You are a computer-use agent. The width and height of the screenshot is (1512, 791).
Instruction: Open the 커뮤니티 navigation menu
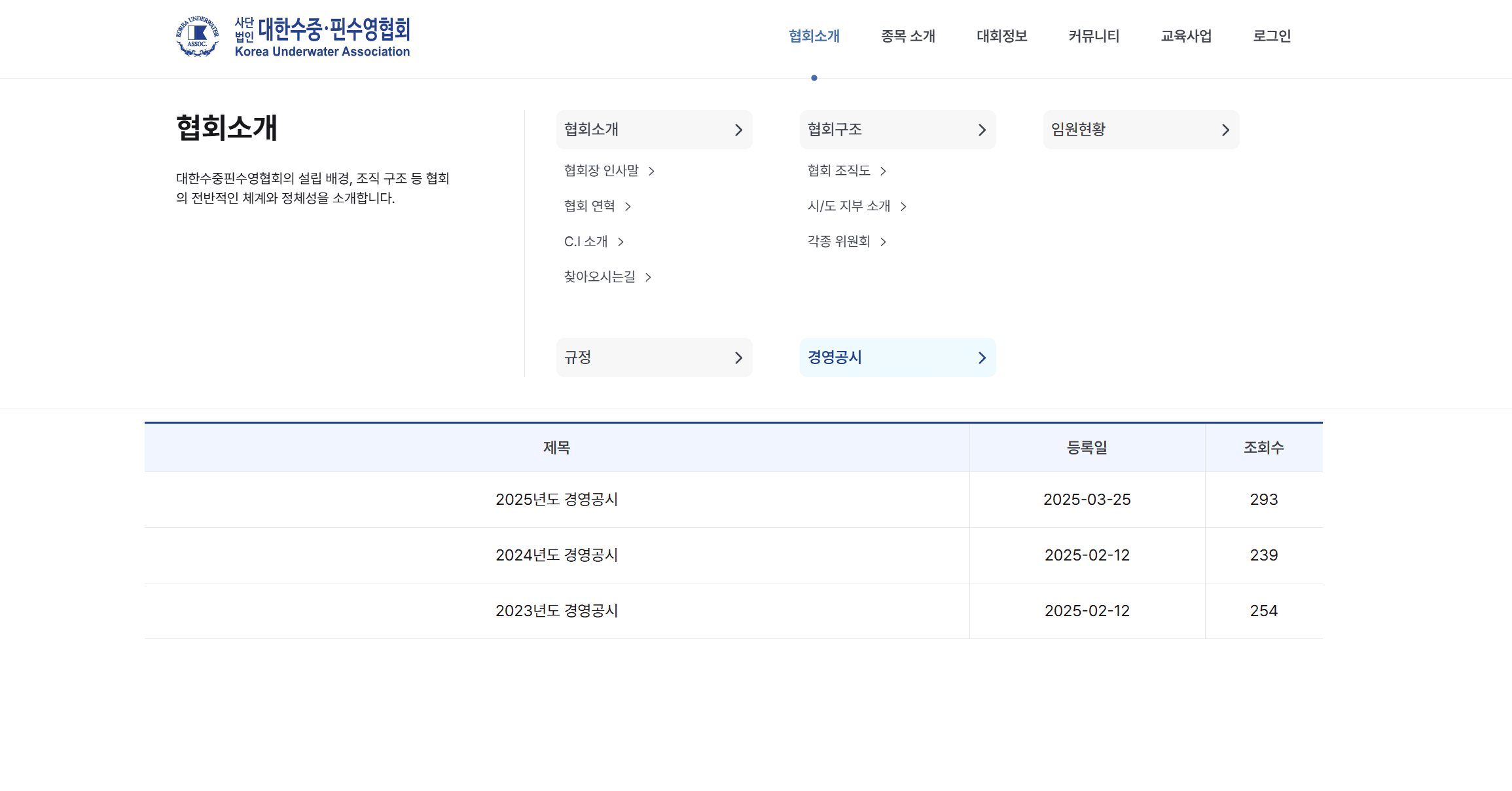coord(1094,36)
